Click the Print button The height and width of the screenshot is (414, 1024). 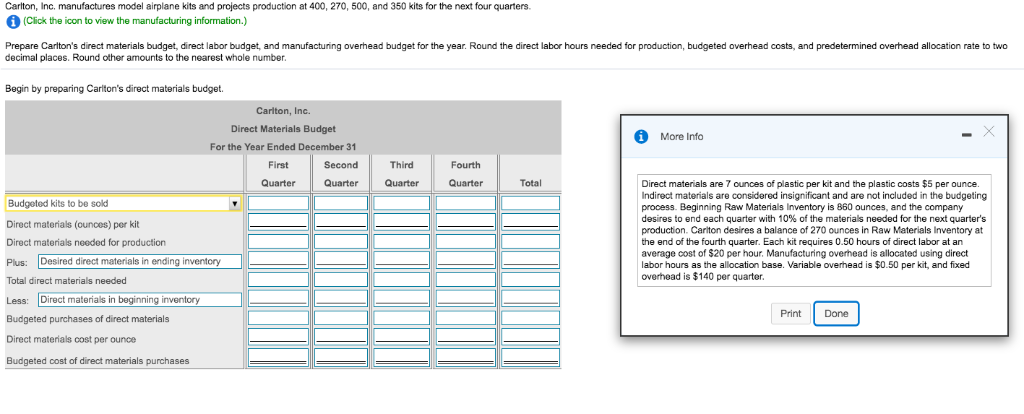(x=790, y=313)
